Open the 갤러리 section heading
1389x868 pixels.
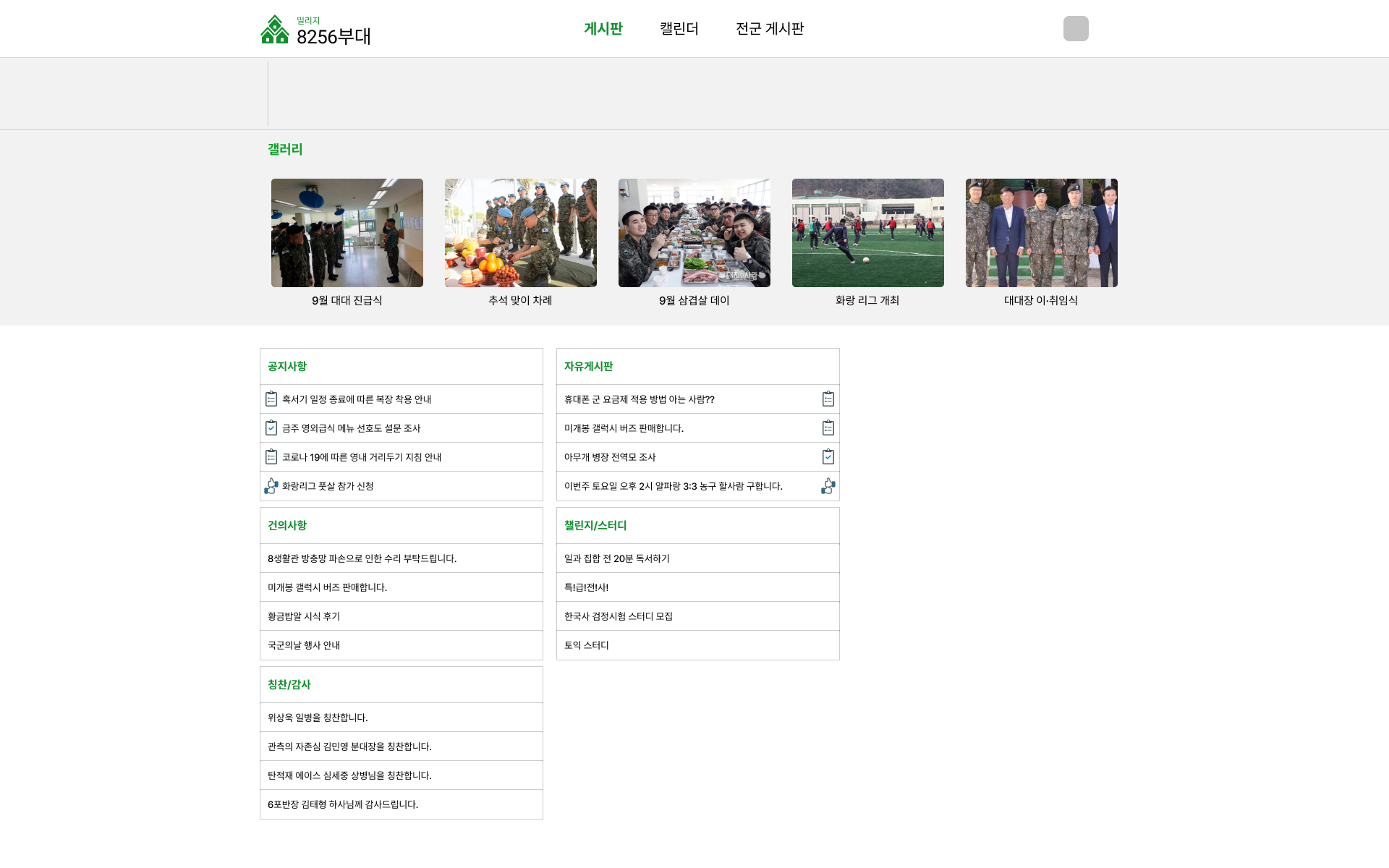(285, 149)
